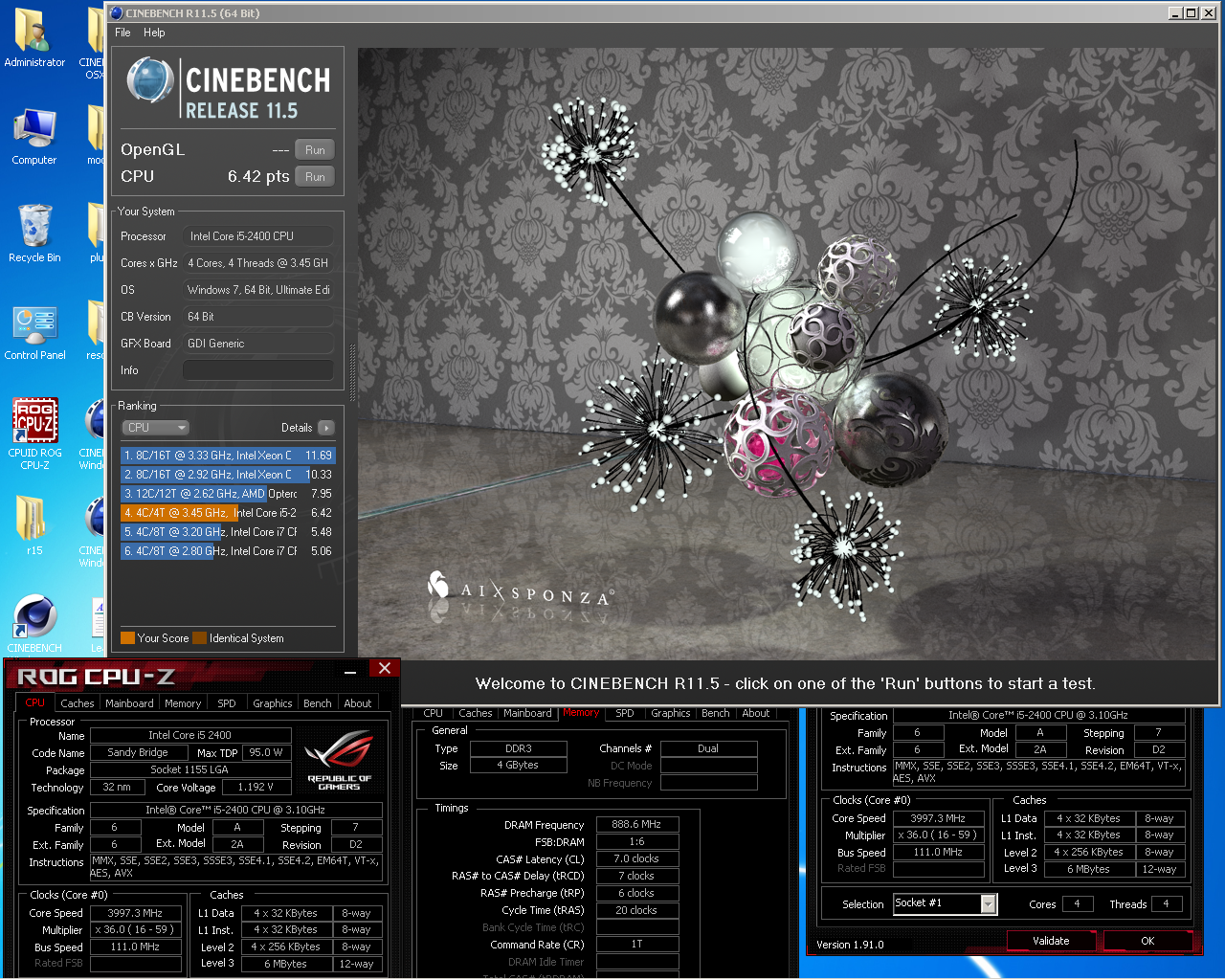
Task: Select ranking row 8C/16T @ 3.33 GHz Xeon
Action: pos(228,456)
